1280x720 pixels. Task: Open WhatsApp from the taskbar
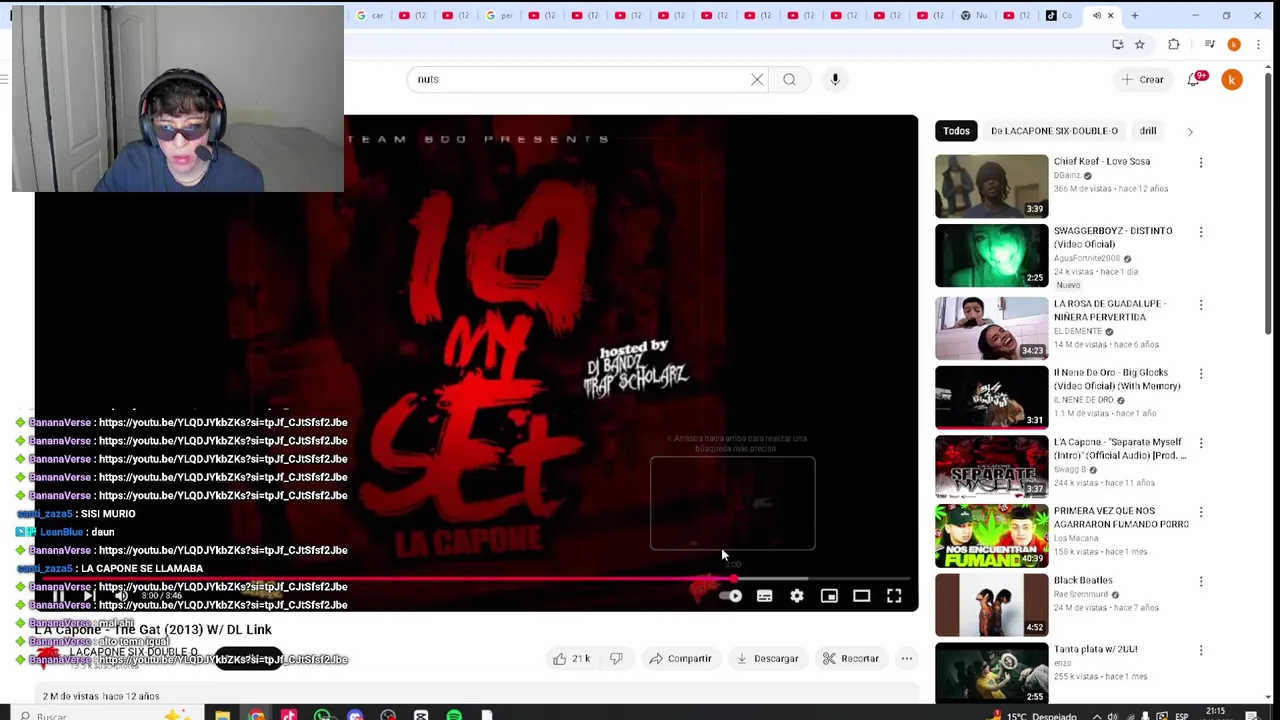pyautogui.click(x=322, y=715)
